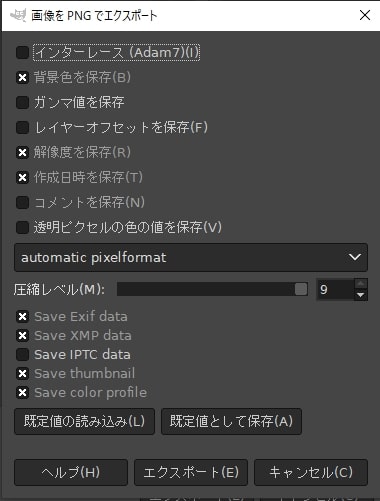Uncheck Save XMP data
This screenshot has height=501, width=380.
[x=22, y=335]
